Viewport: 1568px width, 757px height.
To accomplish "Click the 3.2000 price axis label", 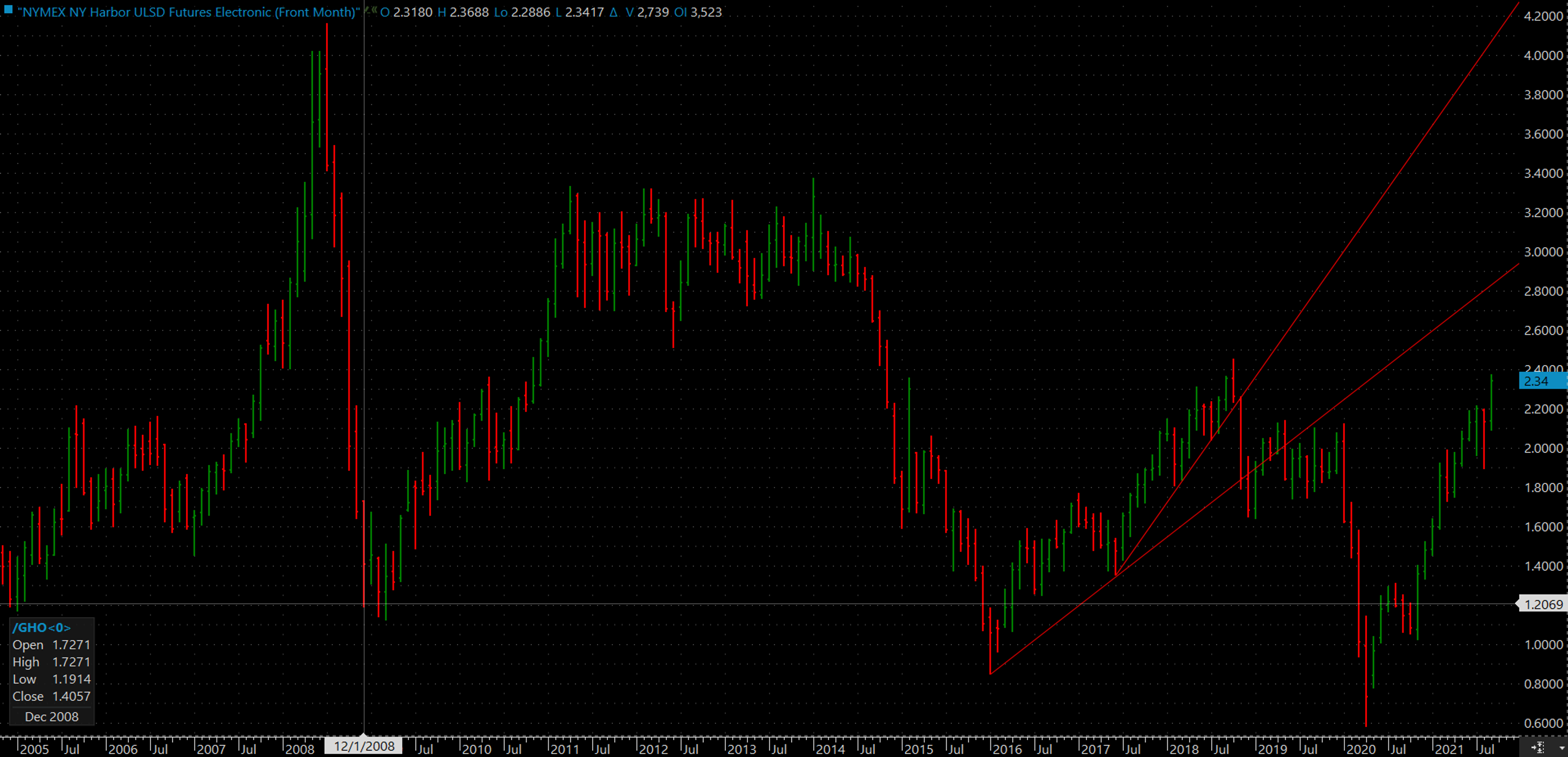I will [x=1543, y=212].
